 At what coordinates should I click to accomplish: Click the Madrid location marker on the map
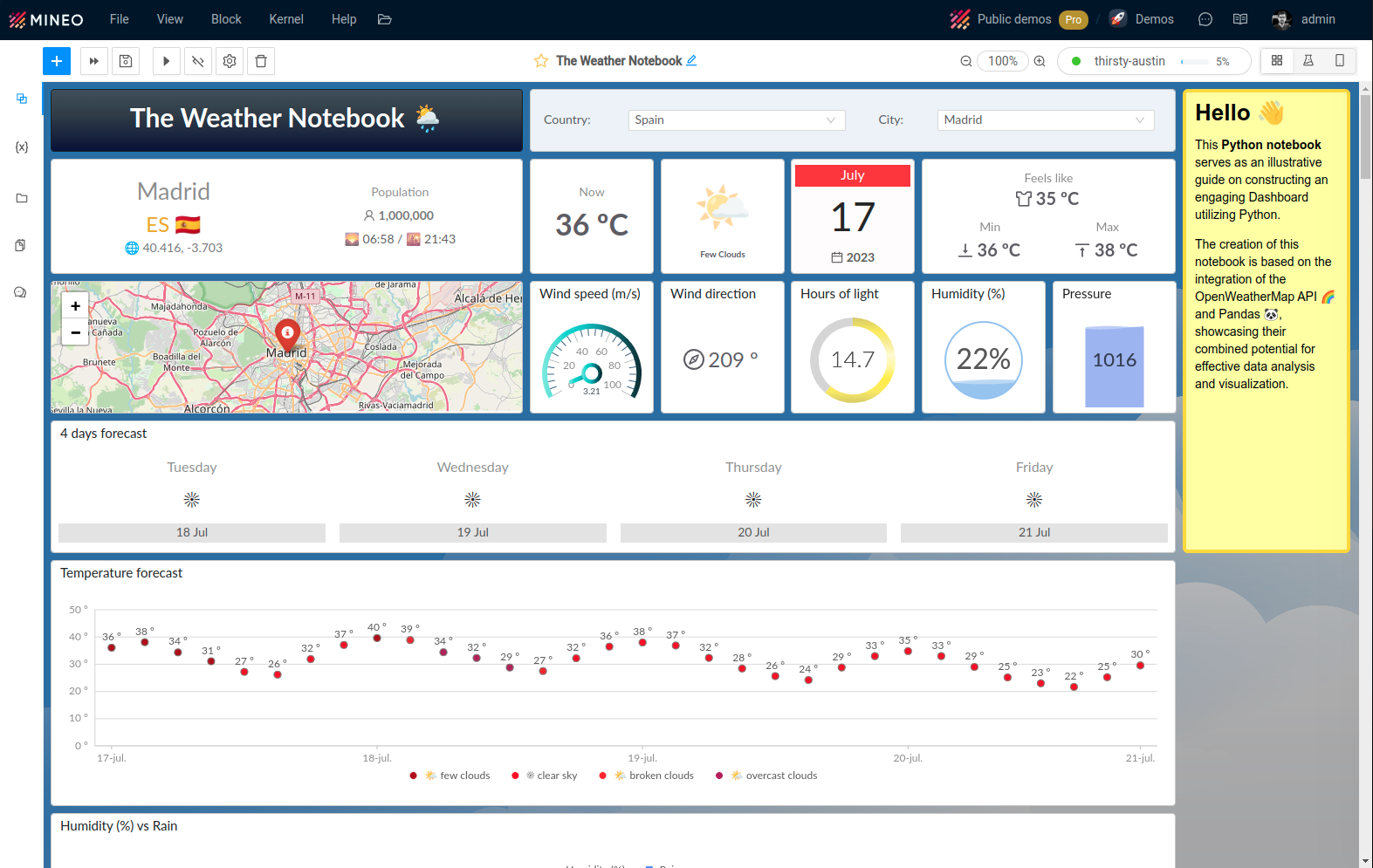click(x=287, y=333)
